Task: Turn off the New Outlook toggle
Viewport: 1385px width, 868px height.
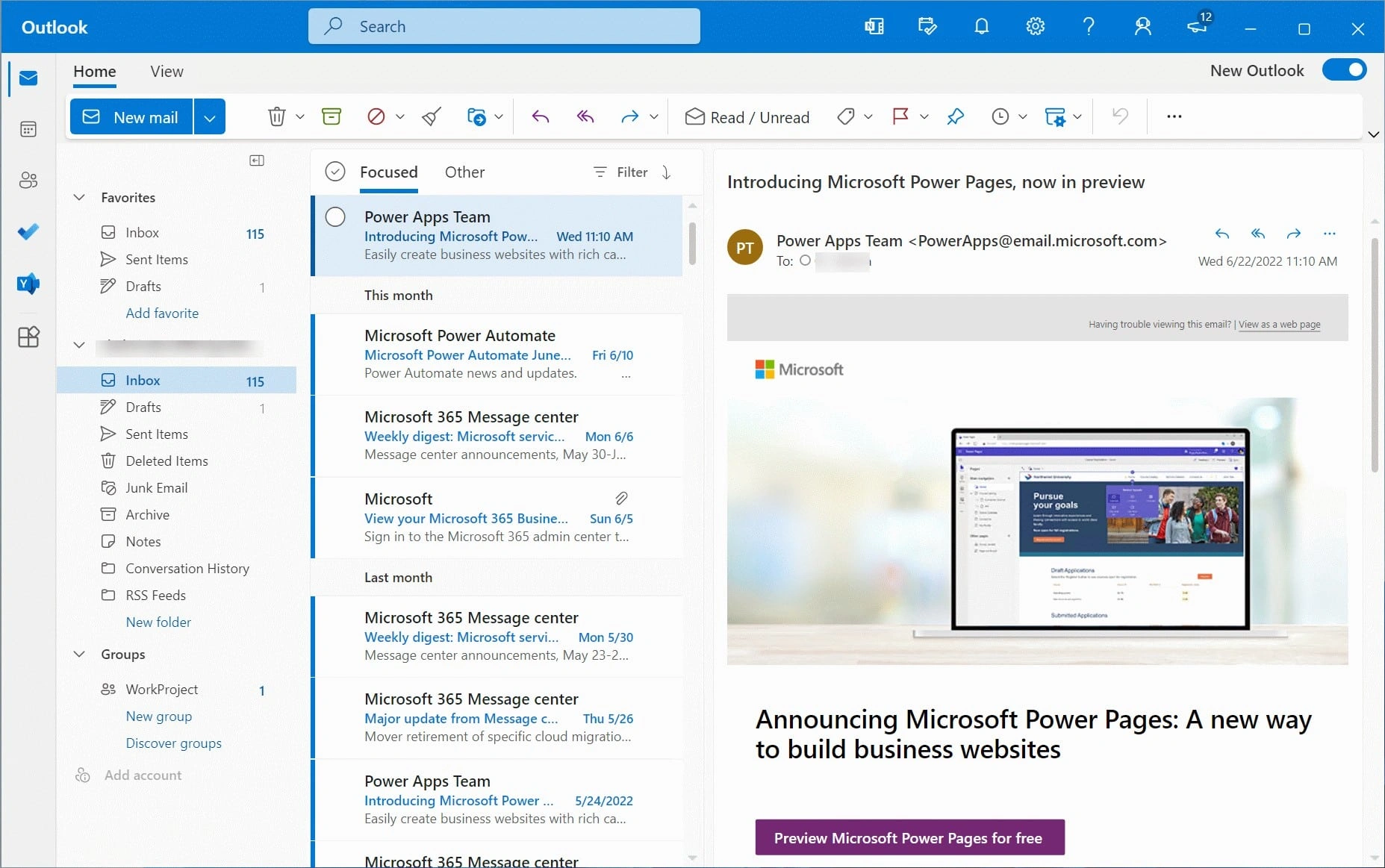Action: (x=1344, y=70)
